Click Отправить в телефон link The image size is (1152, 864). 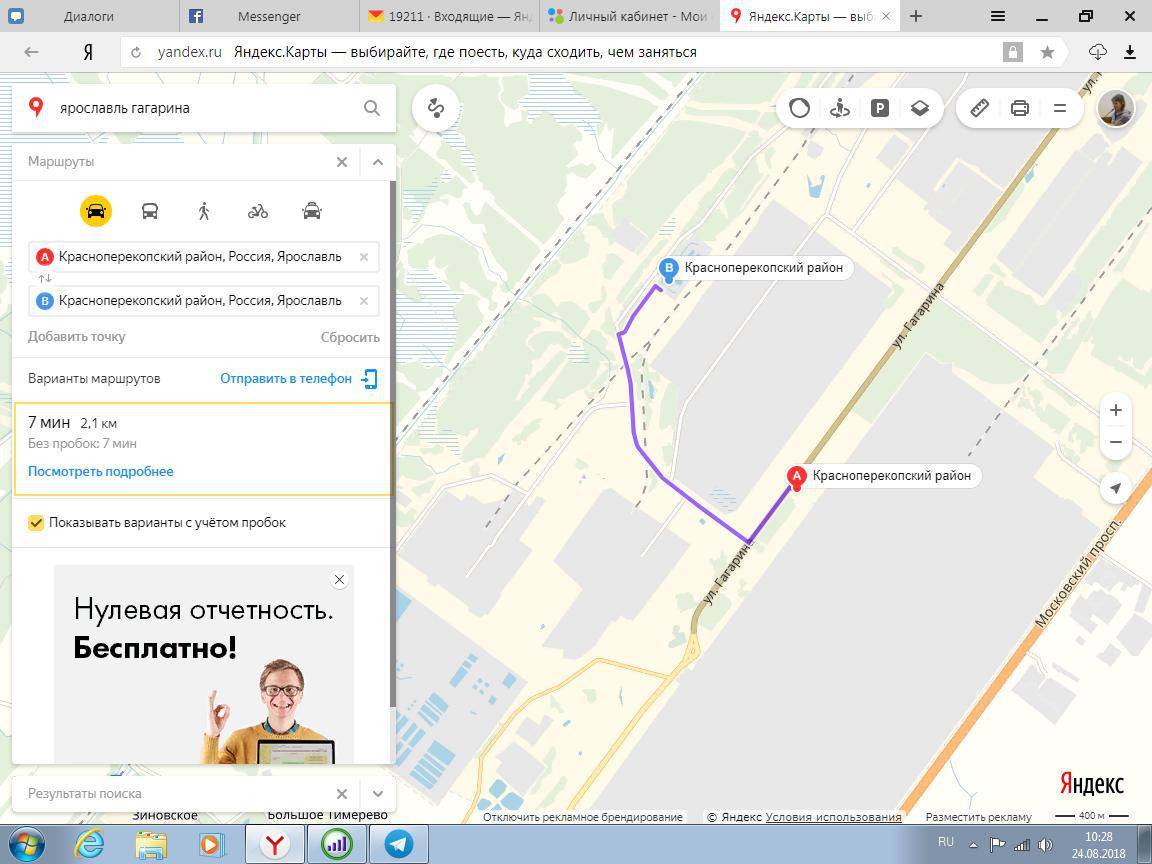click(298, 378)
